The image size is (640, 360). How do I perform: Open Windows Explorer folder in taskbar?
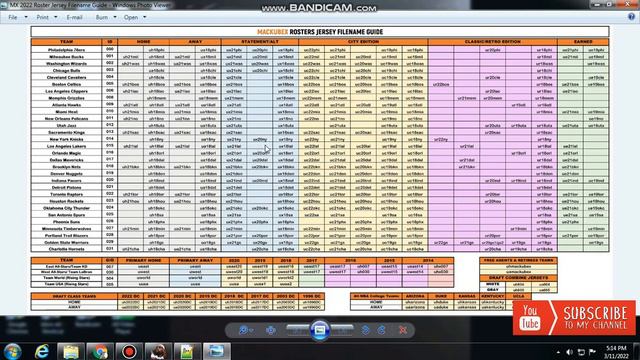click(x=71, y=351)
